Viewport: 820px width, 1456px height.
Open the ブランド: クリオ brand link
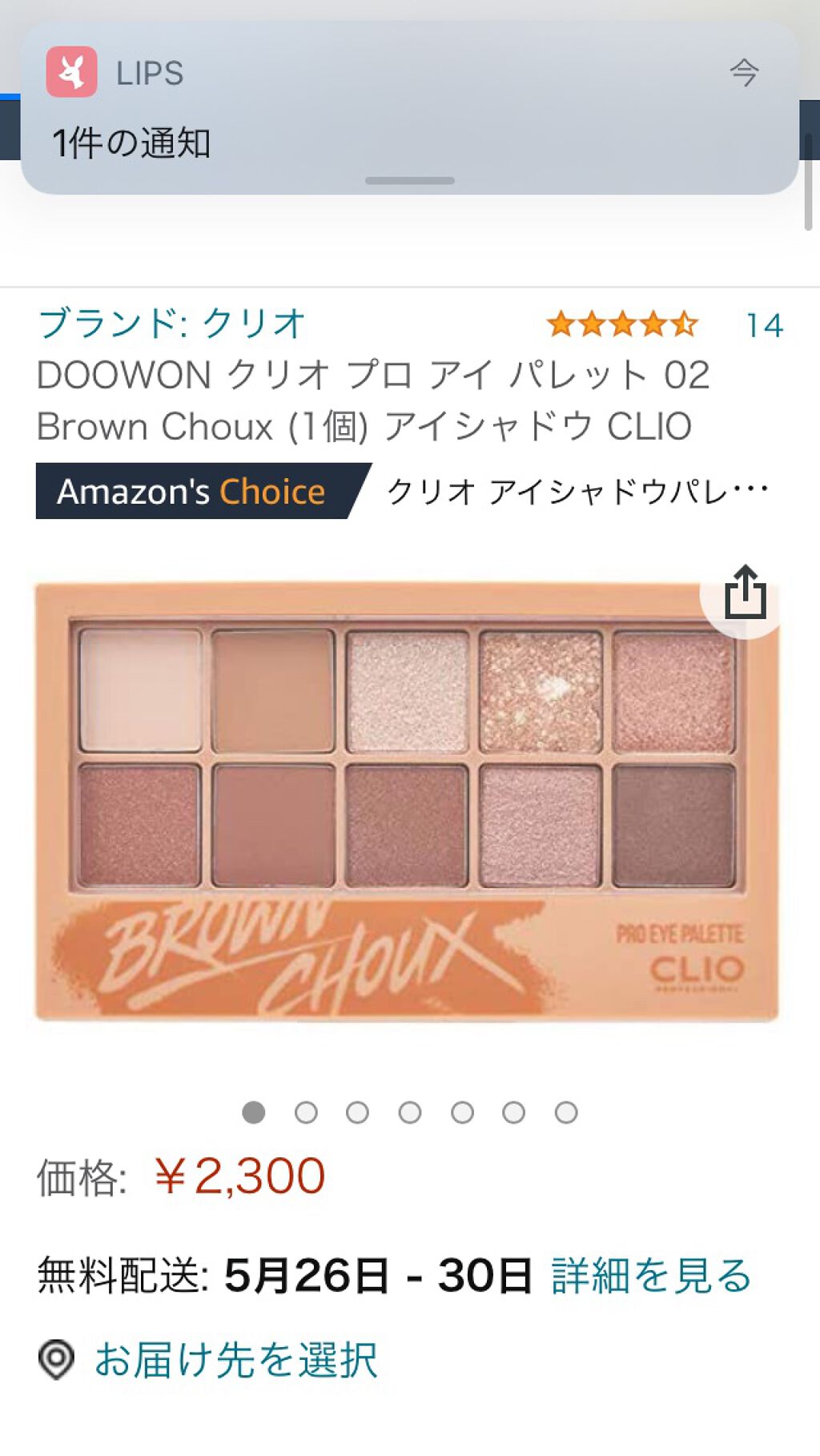coord(172,324)
